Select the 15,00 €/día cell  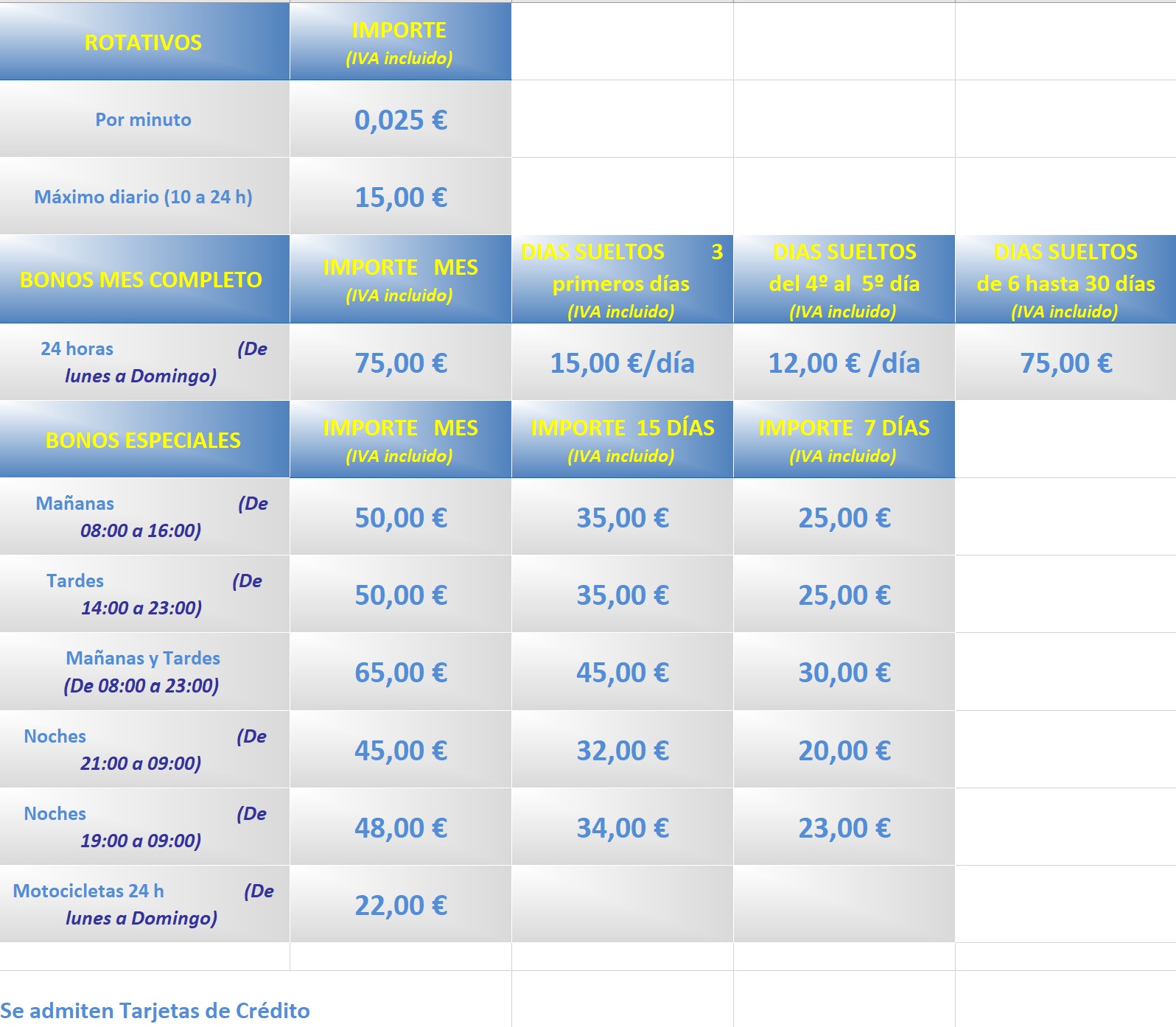pos(622,363)
